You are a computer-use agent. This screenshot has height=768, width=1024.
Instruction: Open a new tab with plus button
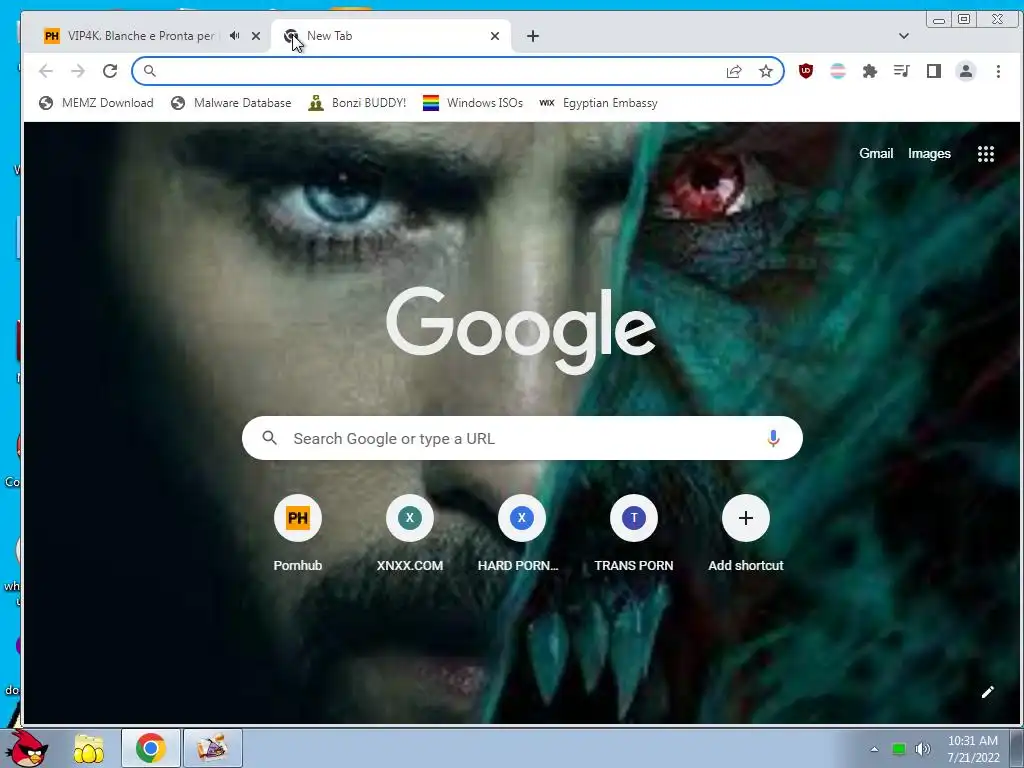click(x=533, y=36)
